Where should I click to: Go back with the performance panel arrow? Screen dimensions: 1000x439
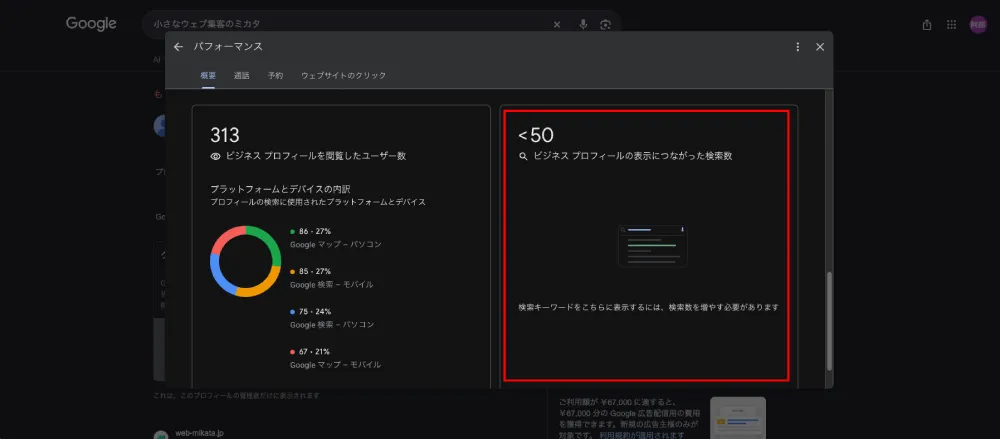point(178,47)
